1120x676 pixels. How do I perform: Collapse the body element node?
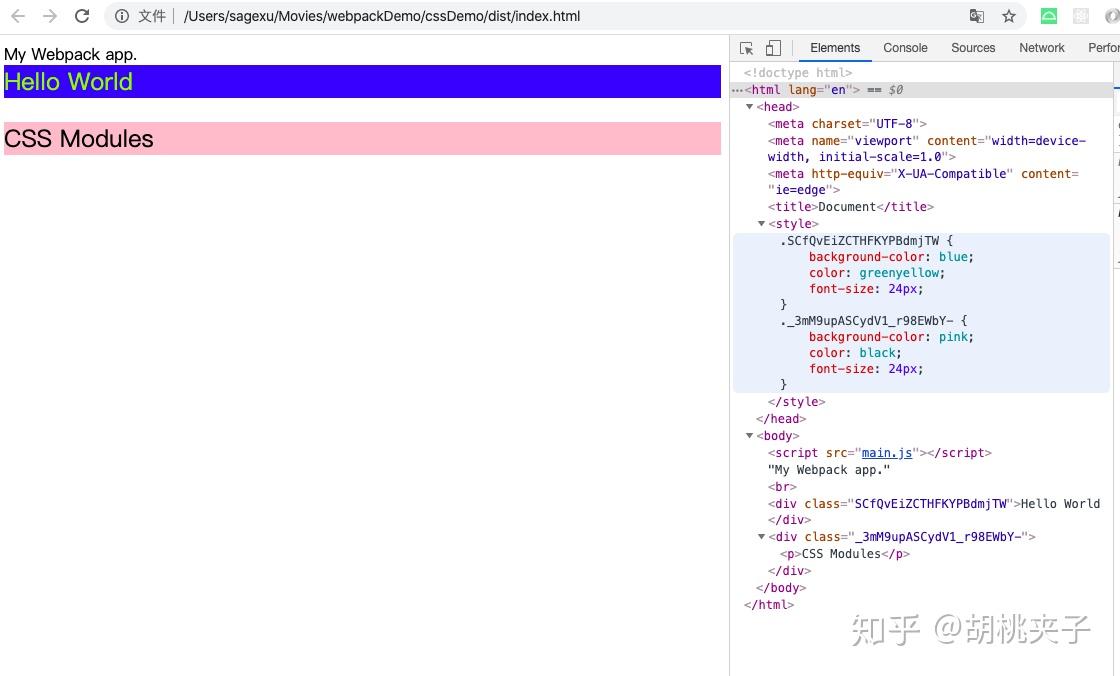pyautogui.click(x=749, y=435)
